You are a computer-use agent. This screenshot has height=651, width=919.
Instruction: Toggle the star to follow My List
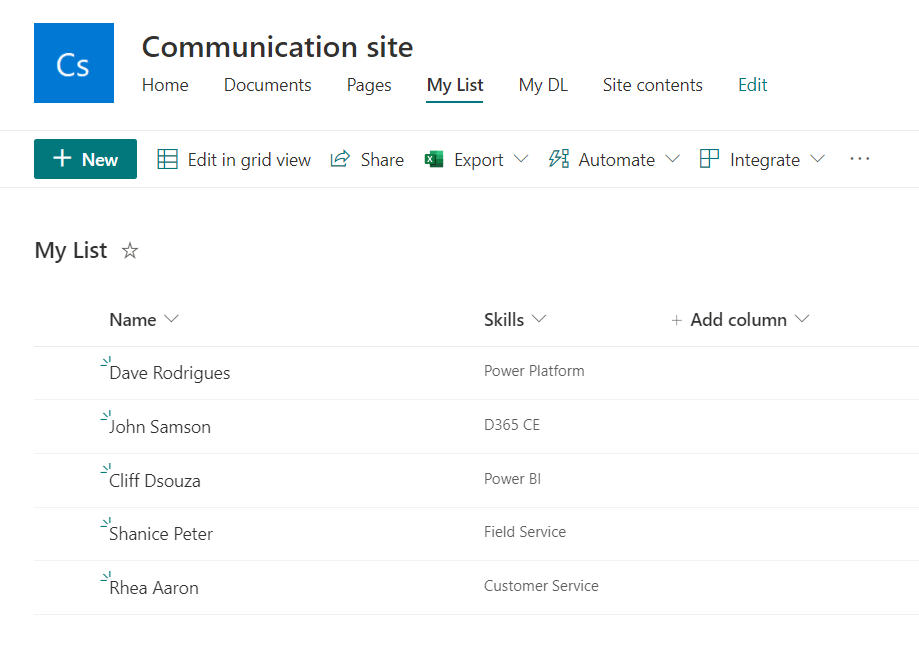[x=129, y=252]
